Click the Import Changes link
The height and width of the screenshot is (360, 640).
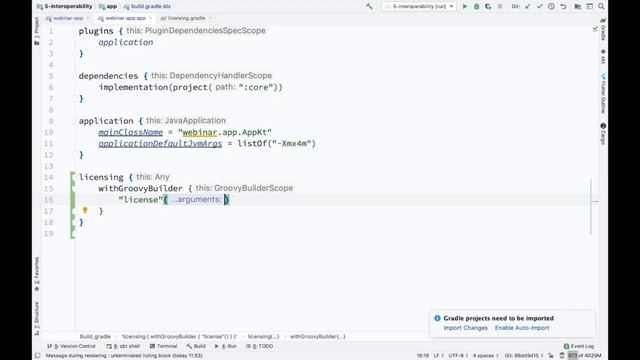click(465, 328)
